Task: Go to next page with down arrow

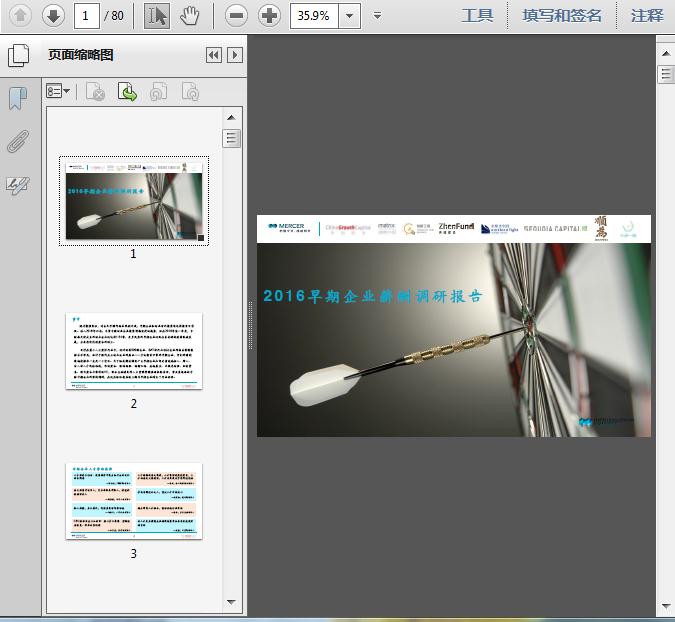Action: point(53,15)
